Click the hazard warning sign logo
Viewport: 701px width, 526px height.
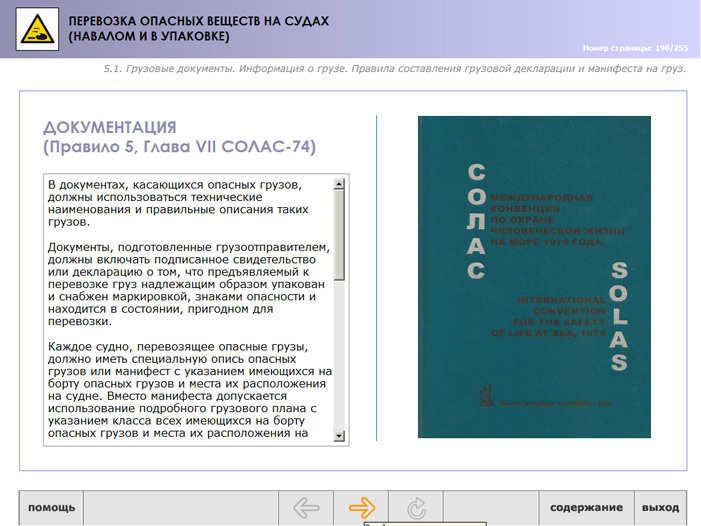click(x=37, y=29)
